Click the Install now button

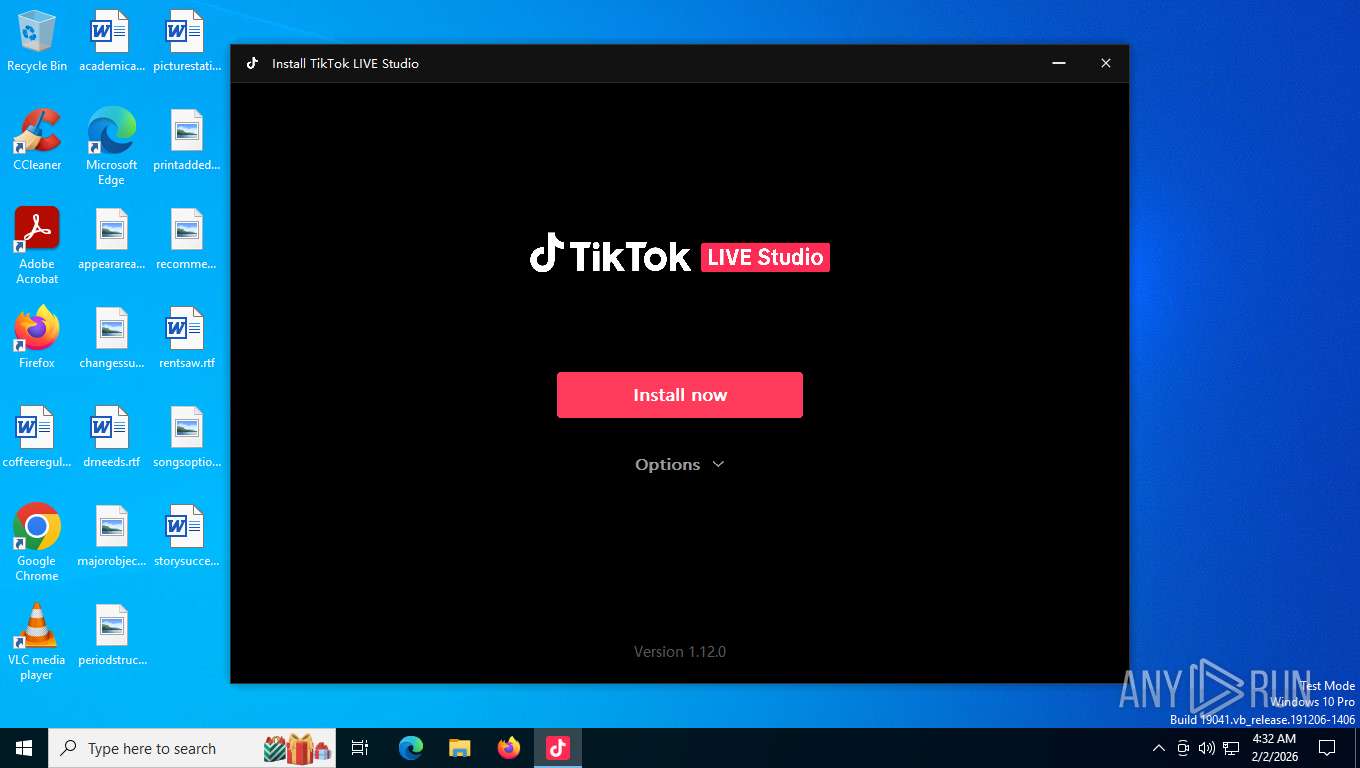click(x=680, y=395)
